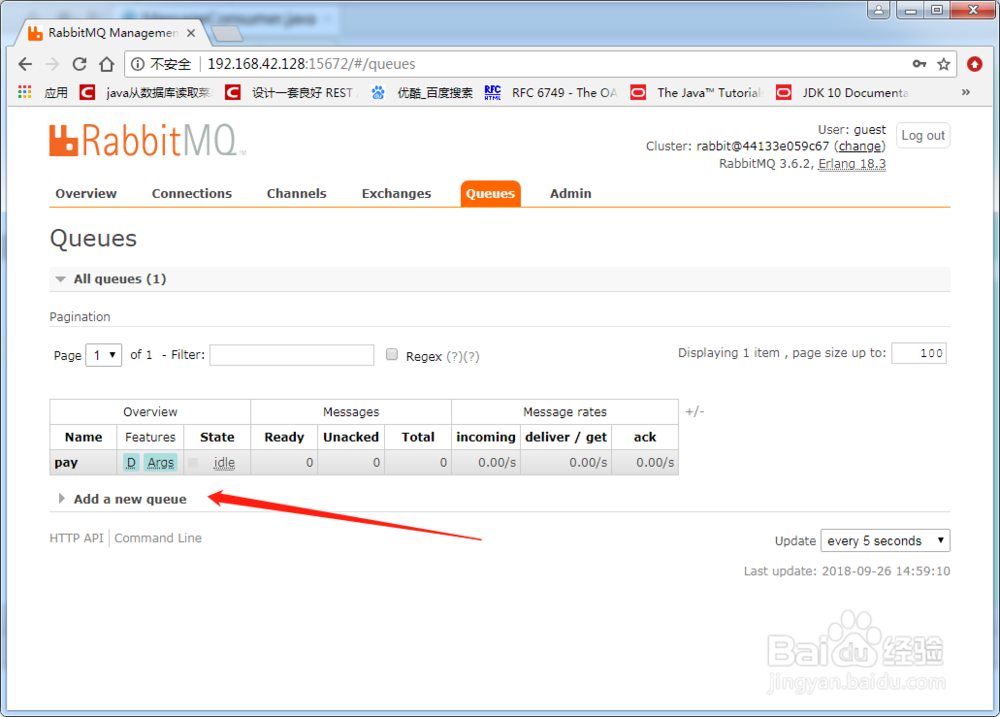Screen dimensions: 1000x717
Task: Click the address bar URL
Action: click(311, 64)
